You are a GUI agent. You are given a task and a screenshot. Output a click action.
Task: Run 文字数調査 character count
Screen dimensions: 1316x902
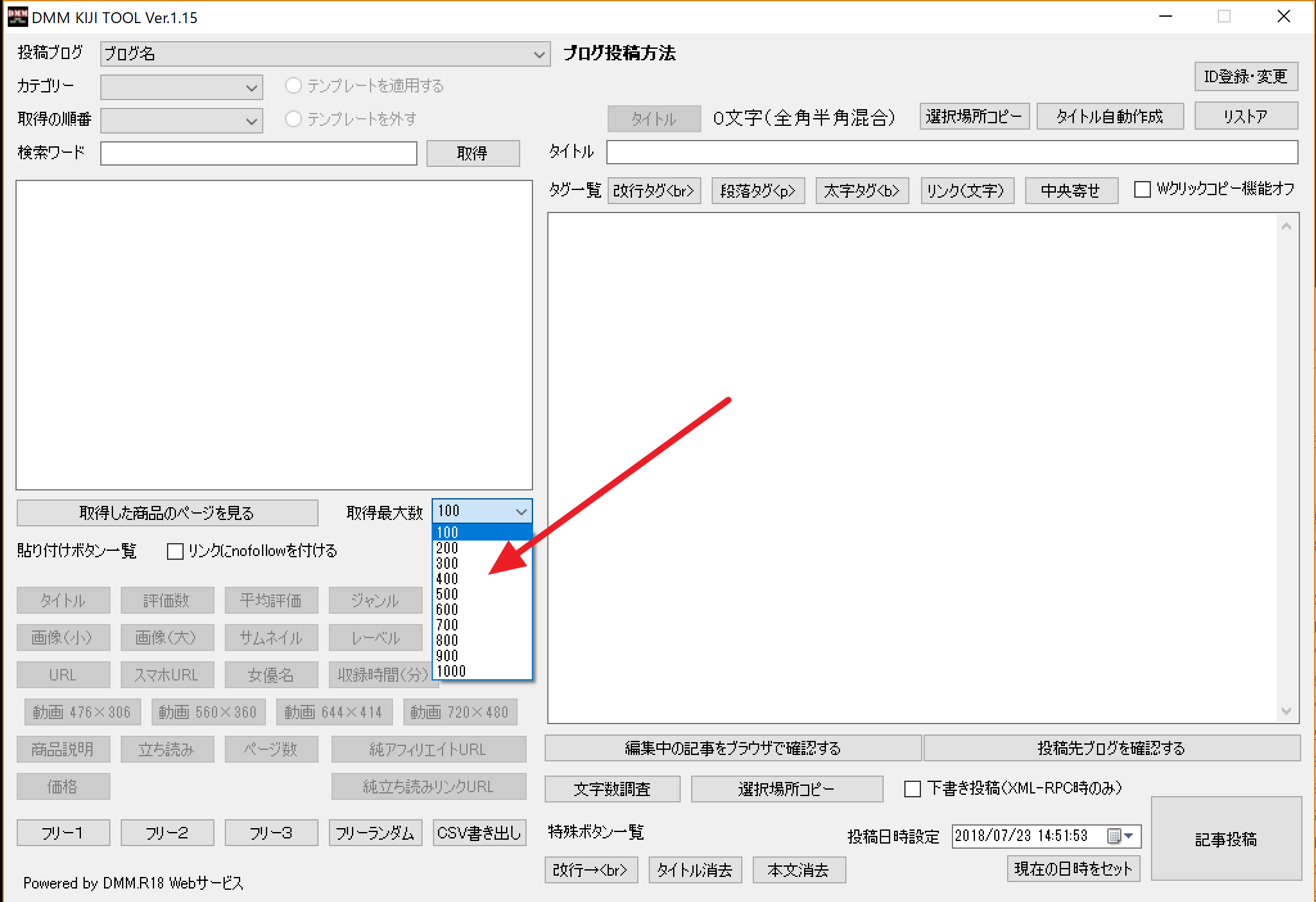click(612, 789)
